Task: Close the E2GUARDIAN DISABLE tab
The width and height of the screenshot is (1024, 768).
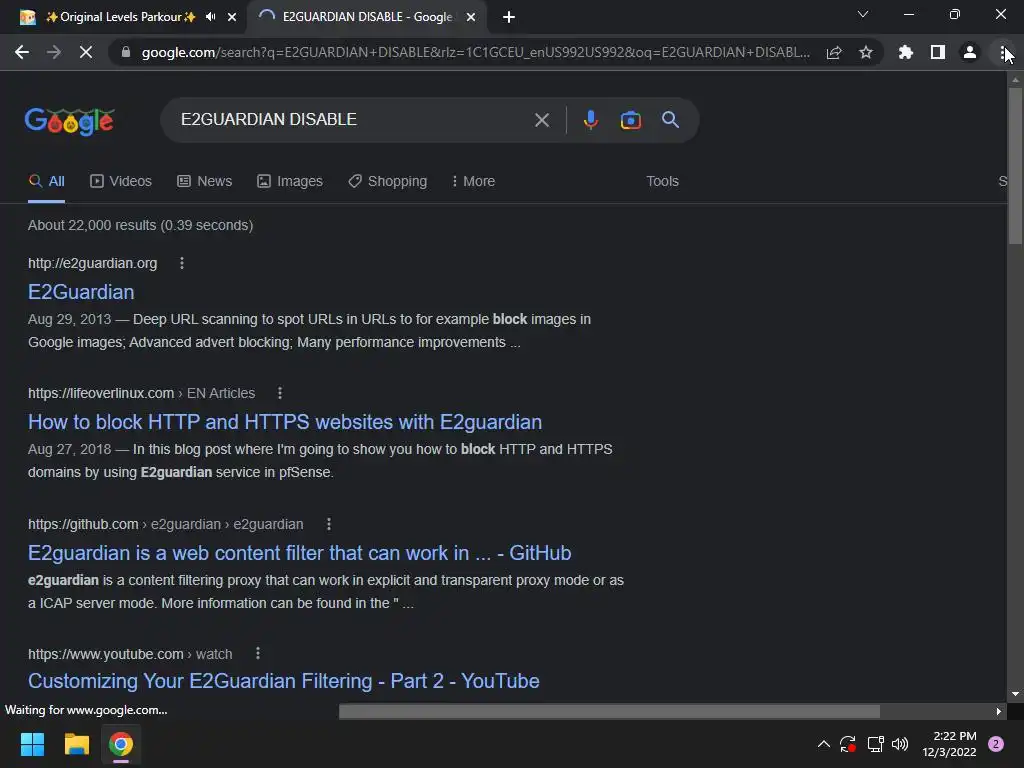Action: tap(471, 17)
